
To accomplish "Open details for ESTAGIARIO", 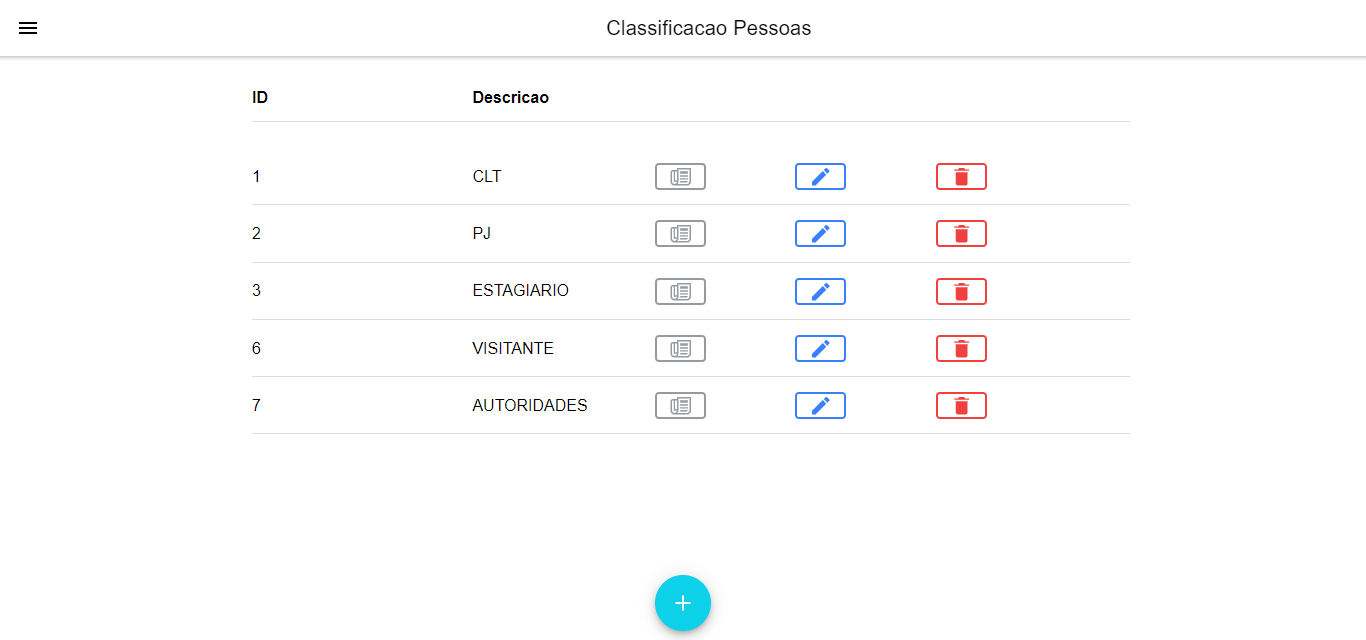I will click(x=680, y=291).
